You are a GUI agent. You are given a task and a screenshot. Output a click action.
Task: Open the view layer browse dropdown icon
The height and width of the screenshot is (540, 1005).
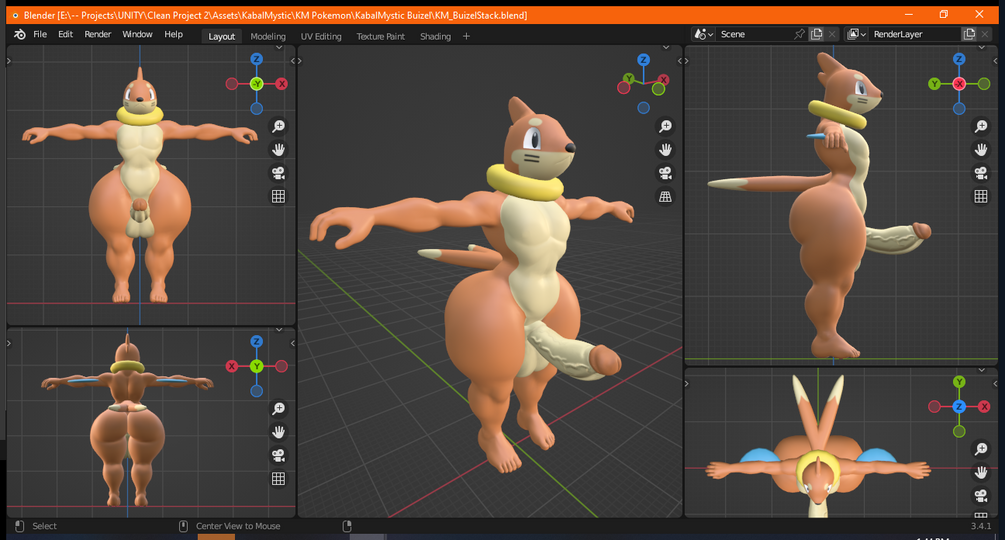point(856,35)
